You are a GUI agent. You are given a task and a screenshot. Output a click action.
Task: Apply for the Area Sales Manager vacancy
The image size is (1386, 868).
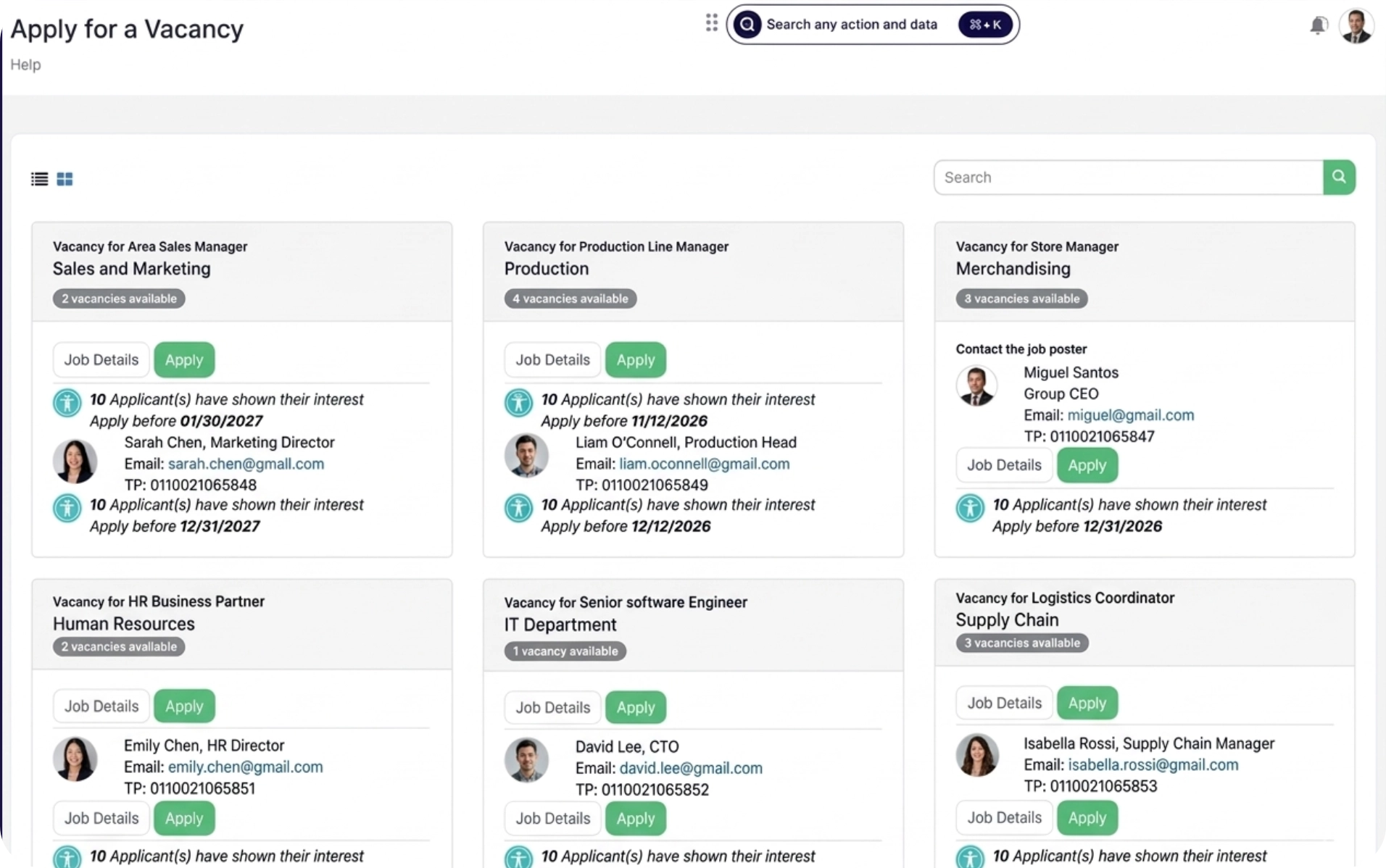click(183, 359)
